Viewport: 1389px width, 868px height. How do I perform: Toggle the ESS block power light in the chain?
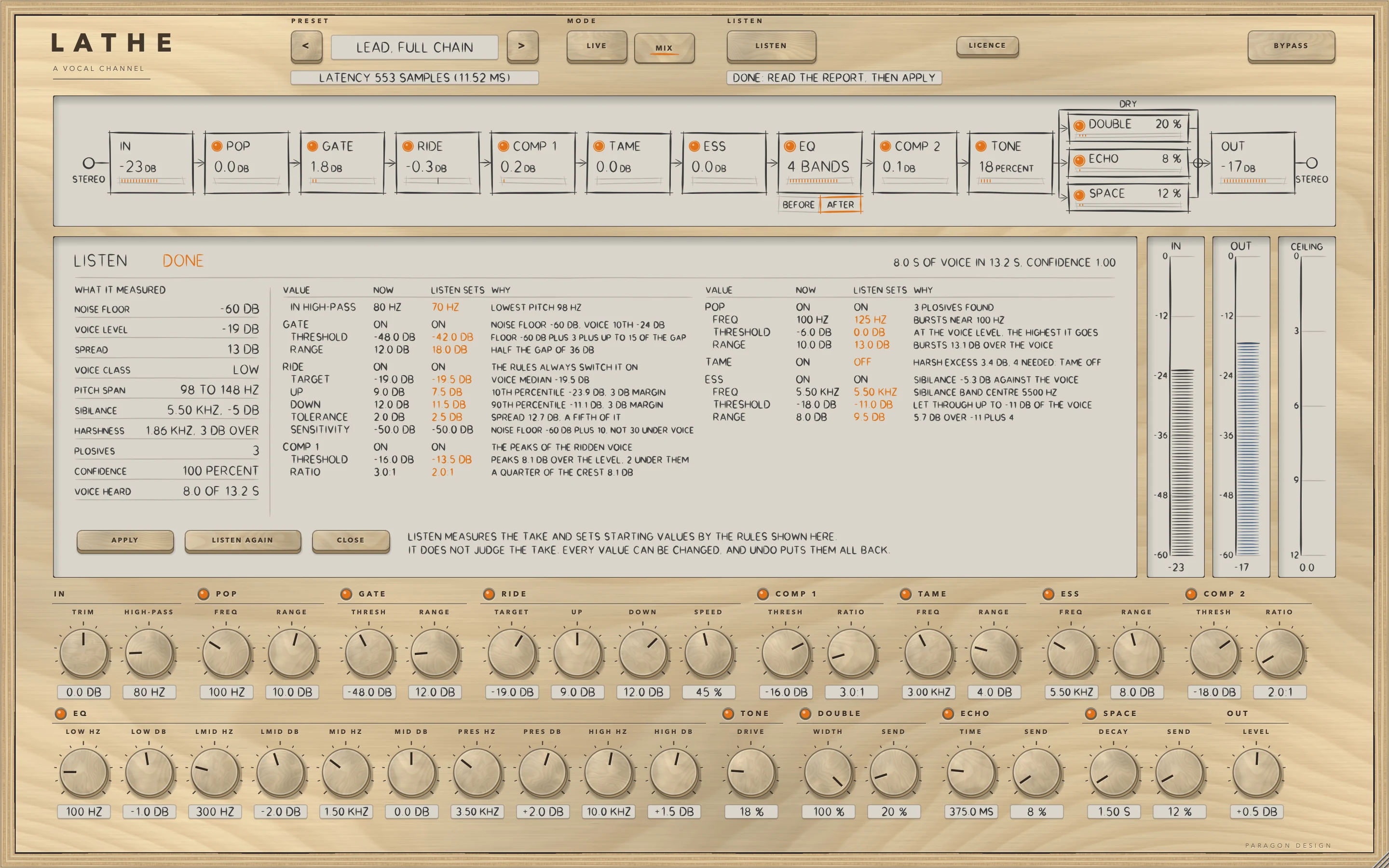(x=694, y=147)
